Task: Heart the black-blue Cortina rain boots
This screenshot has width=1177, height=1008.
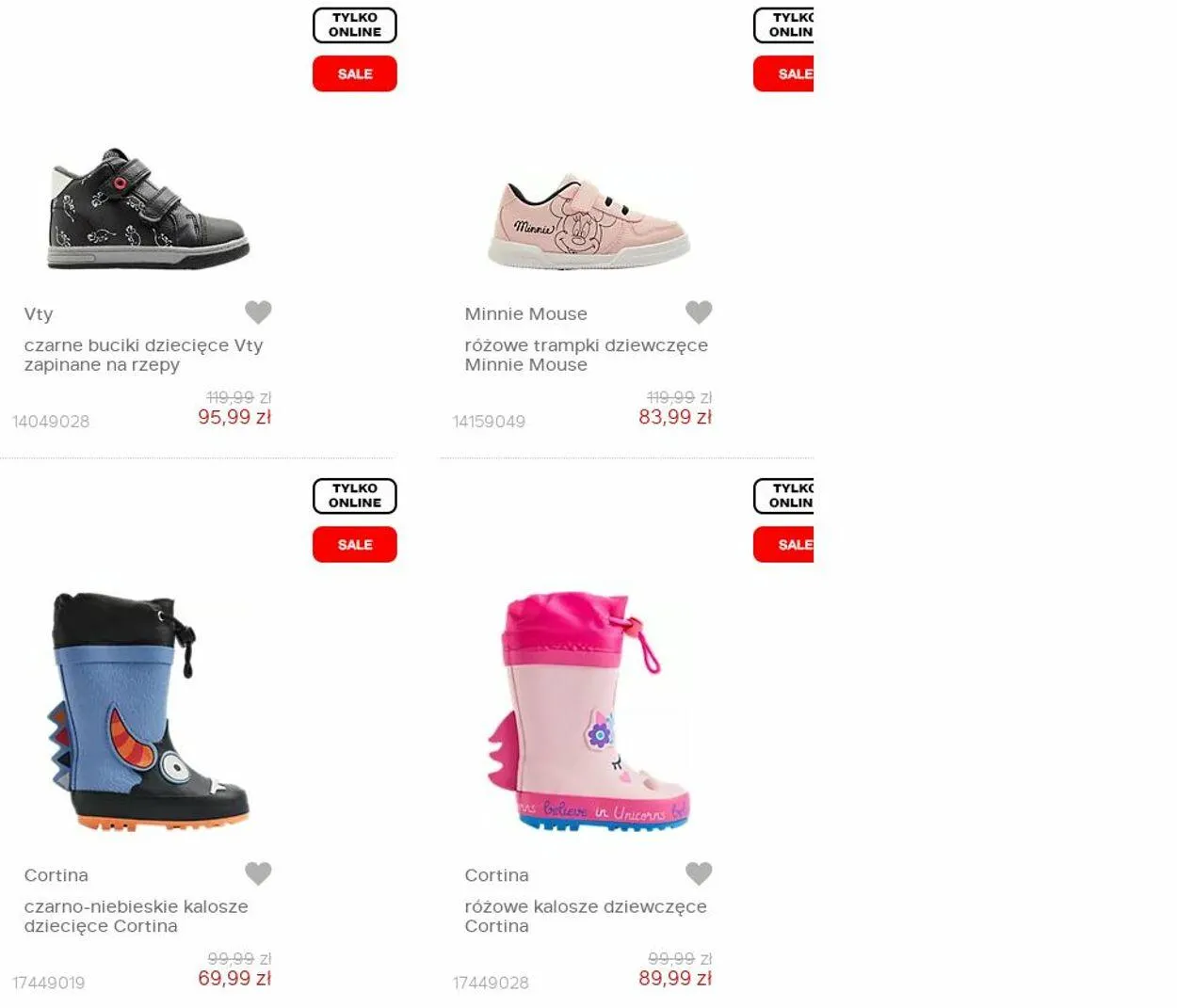Action: [x=258, y=873]
